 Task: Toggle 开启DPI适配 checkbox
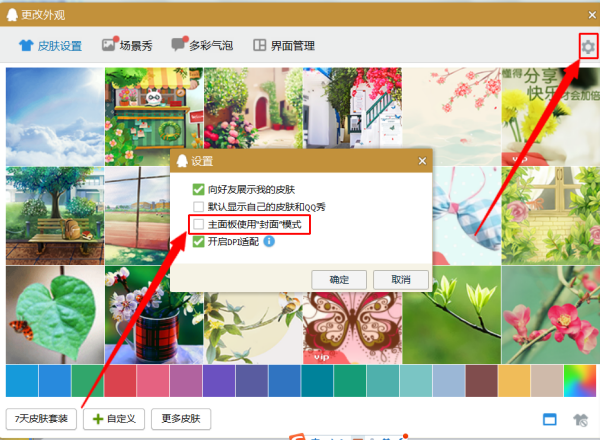click(x=198, y=241)
